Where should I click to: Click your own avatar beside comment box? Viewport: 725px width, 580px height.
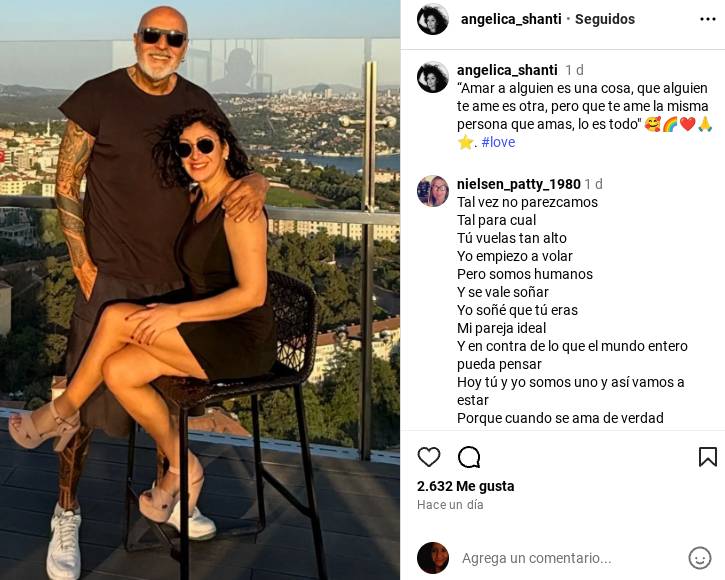click(x=432, y=558)
